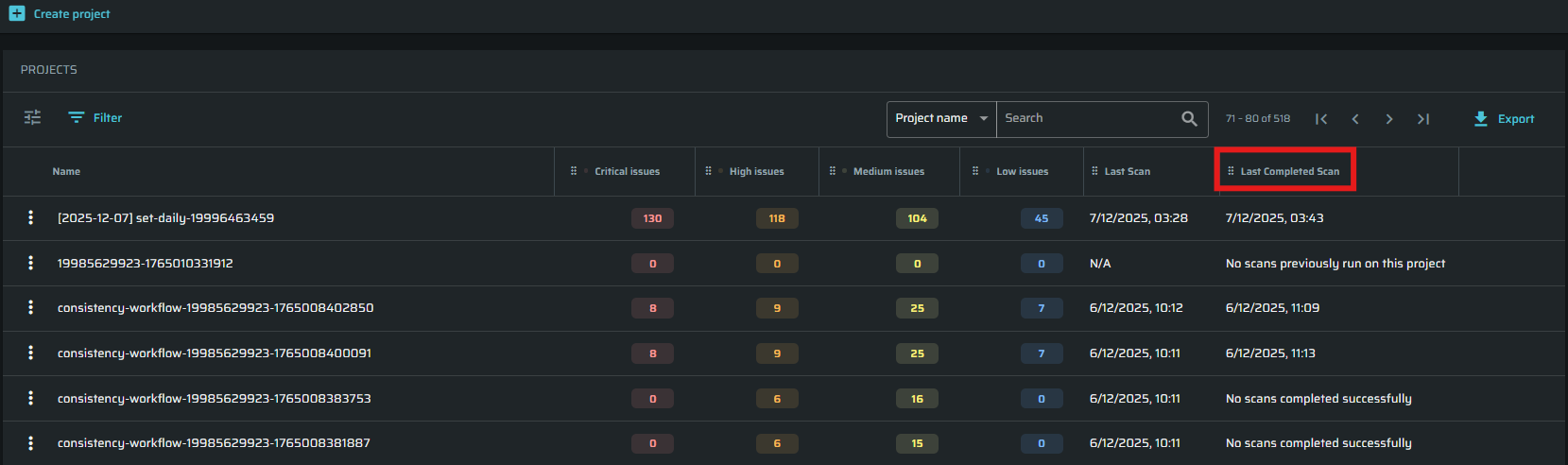The height and width of the screenshot is (465, 1568).
Task: Grab the Critical issues column drag handle
Action: (574, 171)
